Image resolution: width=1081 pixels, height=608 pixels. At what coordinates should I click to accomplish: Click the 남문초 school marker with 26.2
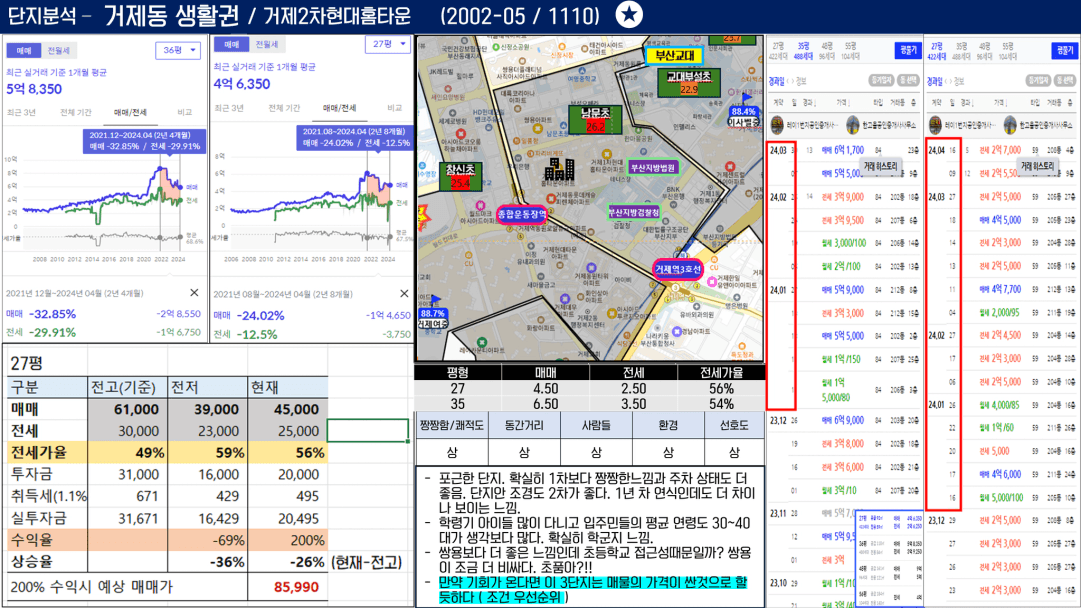pyautogui.click(x=595, y=119)
